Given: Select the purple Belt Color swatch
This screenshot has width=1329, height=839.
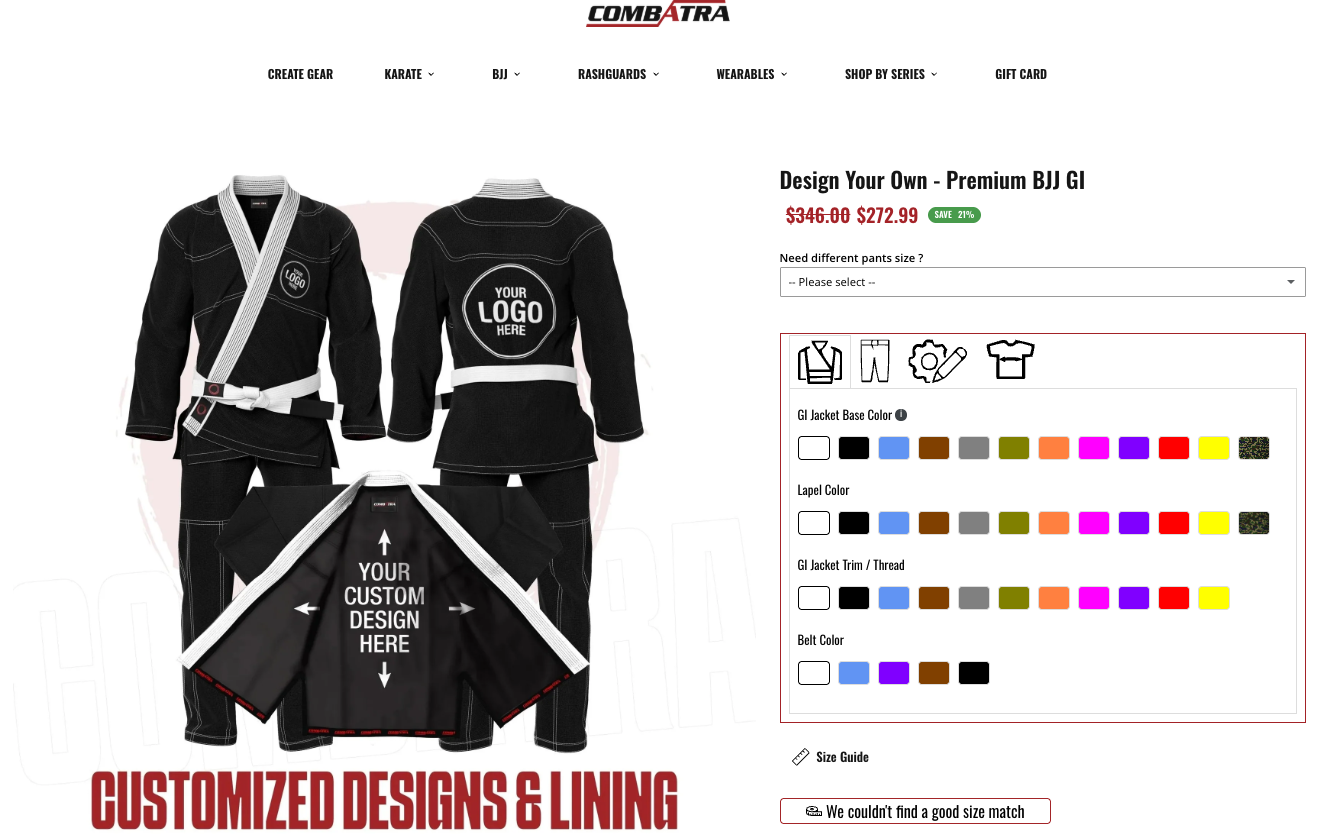Looking at the screenshot, I should coord(894,673).
